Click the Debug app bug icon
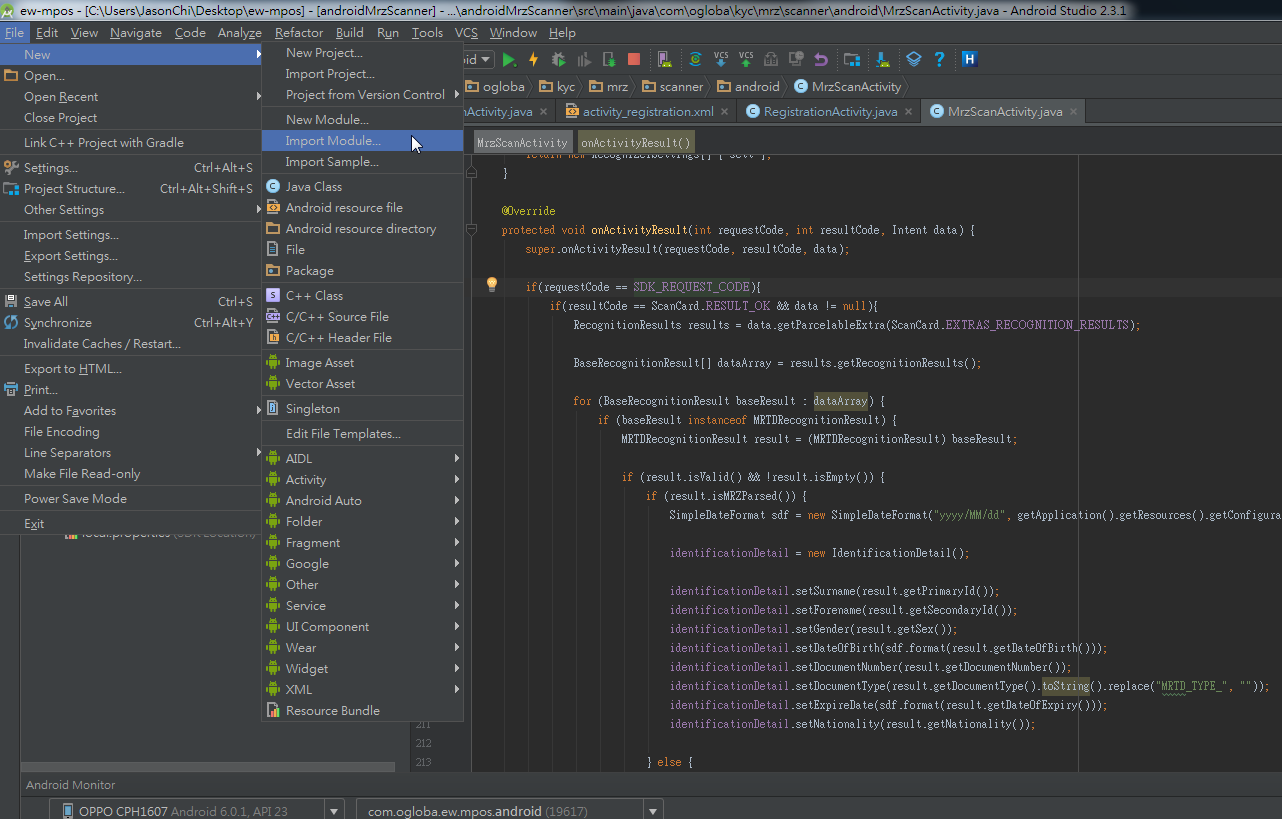 tap(559, 60)
